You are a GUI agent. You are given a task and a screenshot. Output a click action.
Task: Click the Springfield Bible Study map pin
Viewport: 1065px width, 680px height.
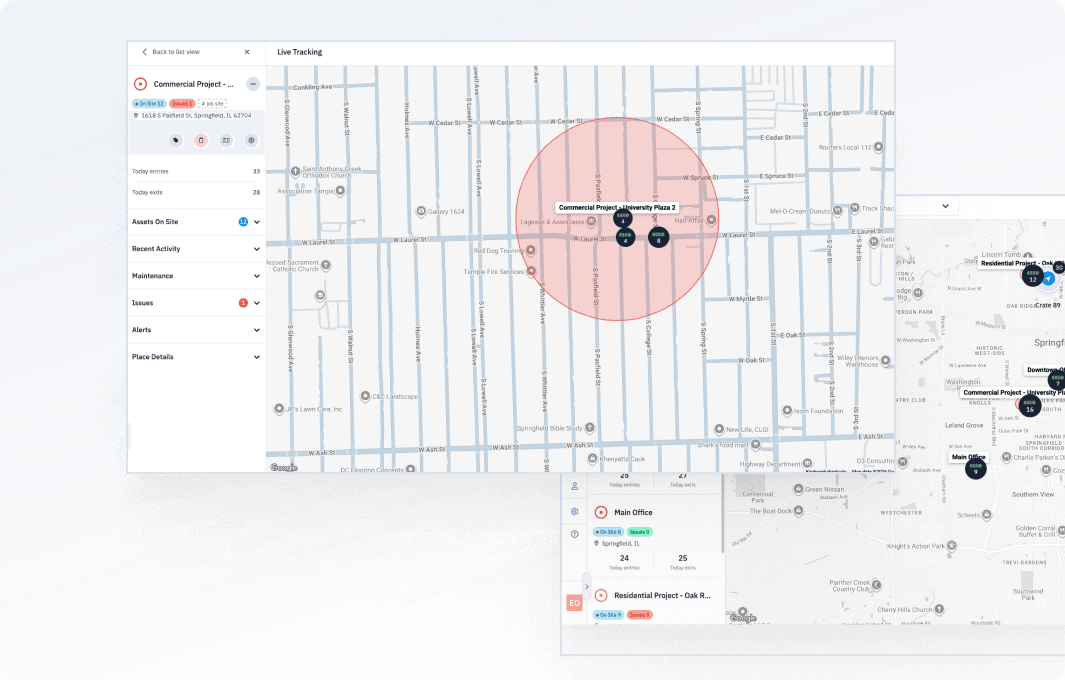tap(590, 428)
